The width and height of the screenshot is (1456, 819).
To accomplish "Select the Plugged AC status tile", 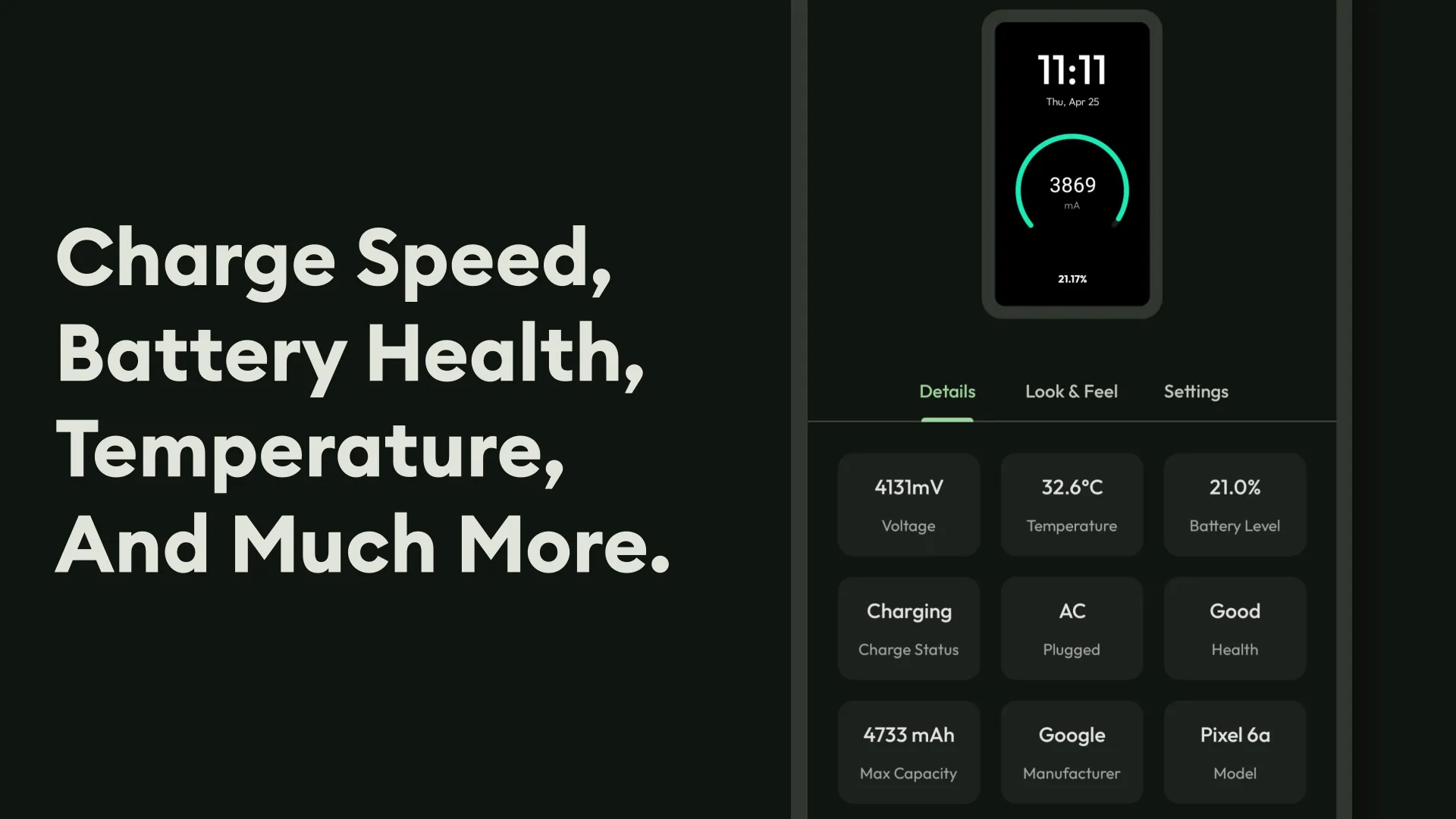I will click(1071, 627).
